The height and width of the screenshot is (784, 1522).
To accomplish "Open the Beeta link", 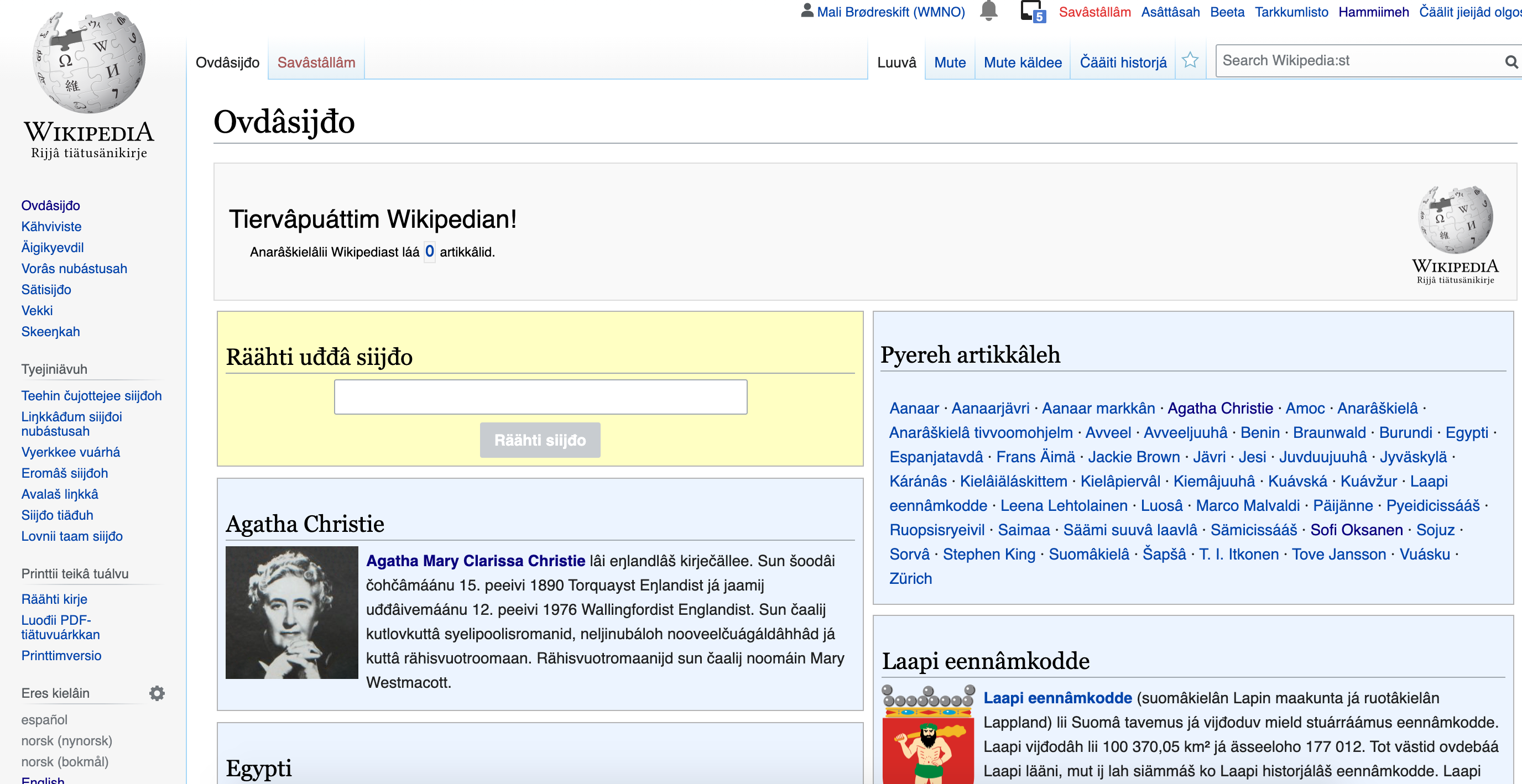I will pos(1227,12).
